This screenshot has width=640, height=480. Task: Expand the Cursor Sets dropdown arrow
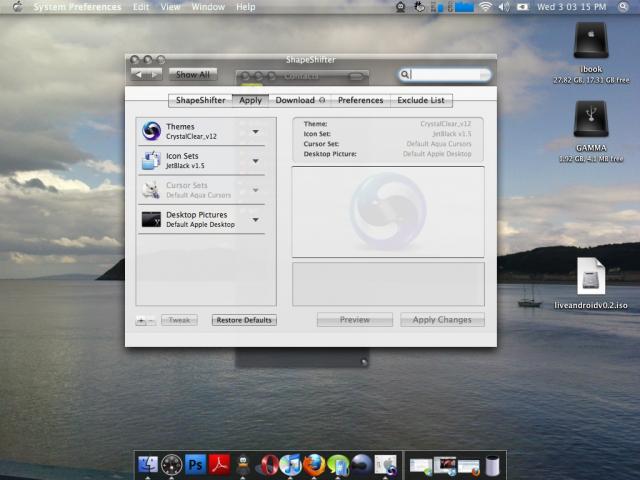click(256, 190)
